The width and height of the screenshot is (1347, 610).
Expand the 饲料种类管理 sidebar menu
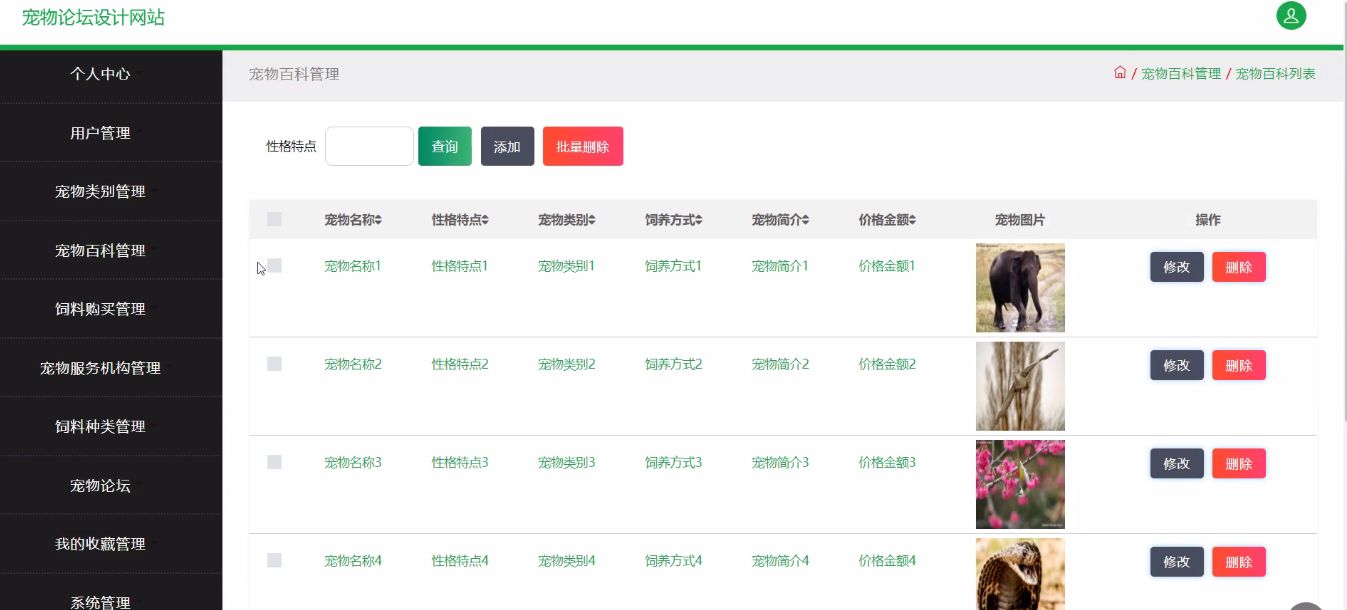100,427
